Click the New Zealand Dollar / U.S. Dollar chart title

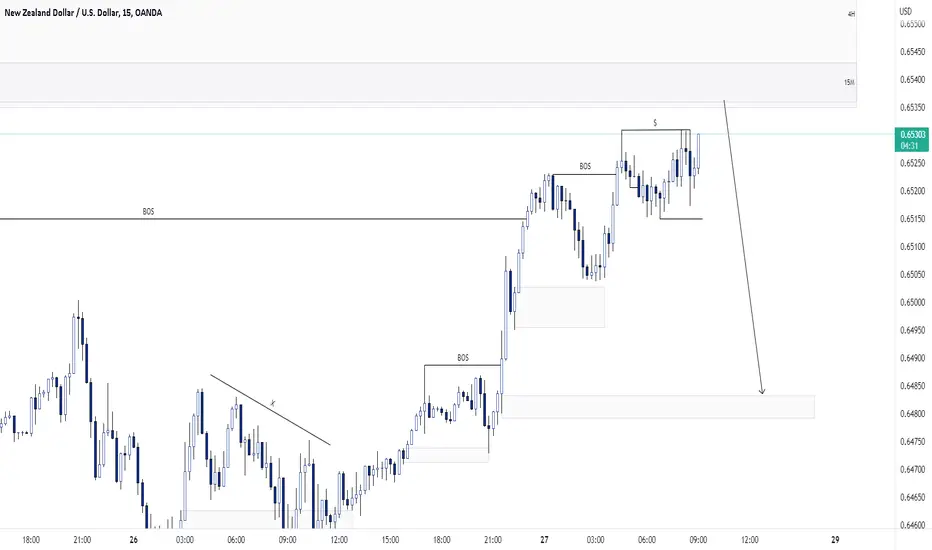pyautogui.click(x=83, y=12)
